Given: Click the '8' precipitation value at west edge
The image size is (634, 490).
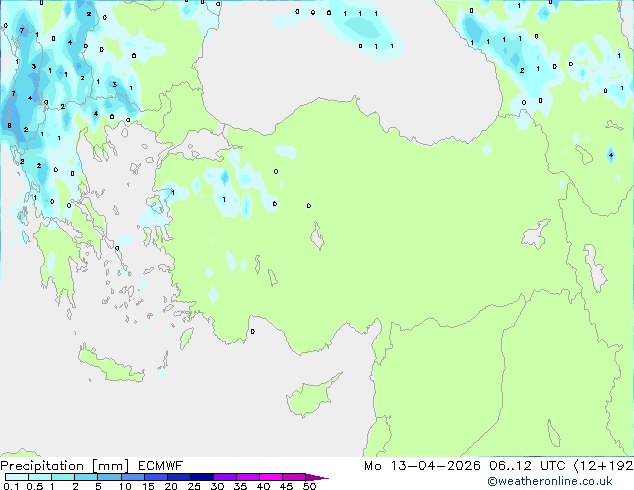Looking at the screenshot, I should 9,126.
